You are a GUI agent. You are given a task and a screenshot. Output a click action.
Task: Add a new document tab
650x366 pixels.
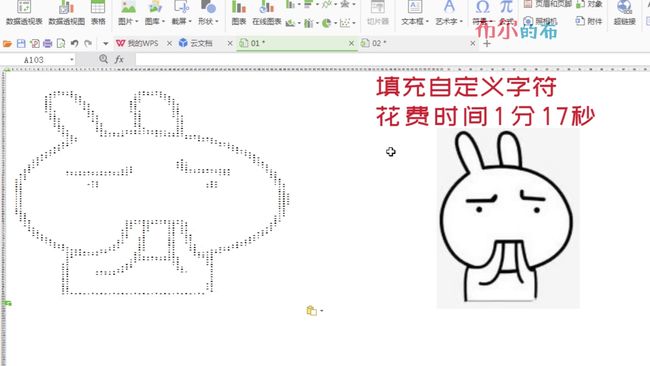(487, 43)
